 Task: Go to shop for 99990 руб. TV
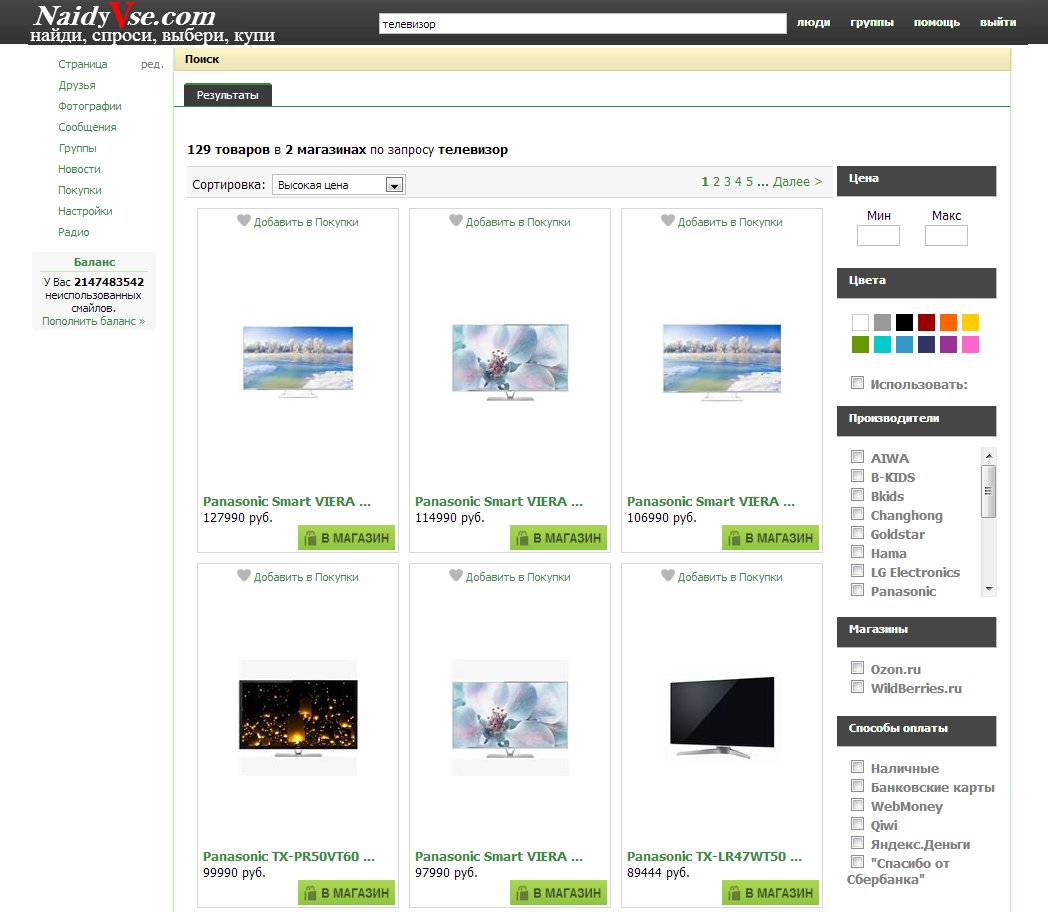point(346,893)
